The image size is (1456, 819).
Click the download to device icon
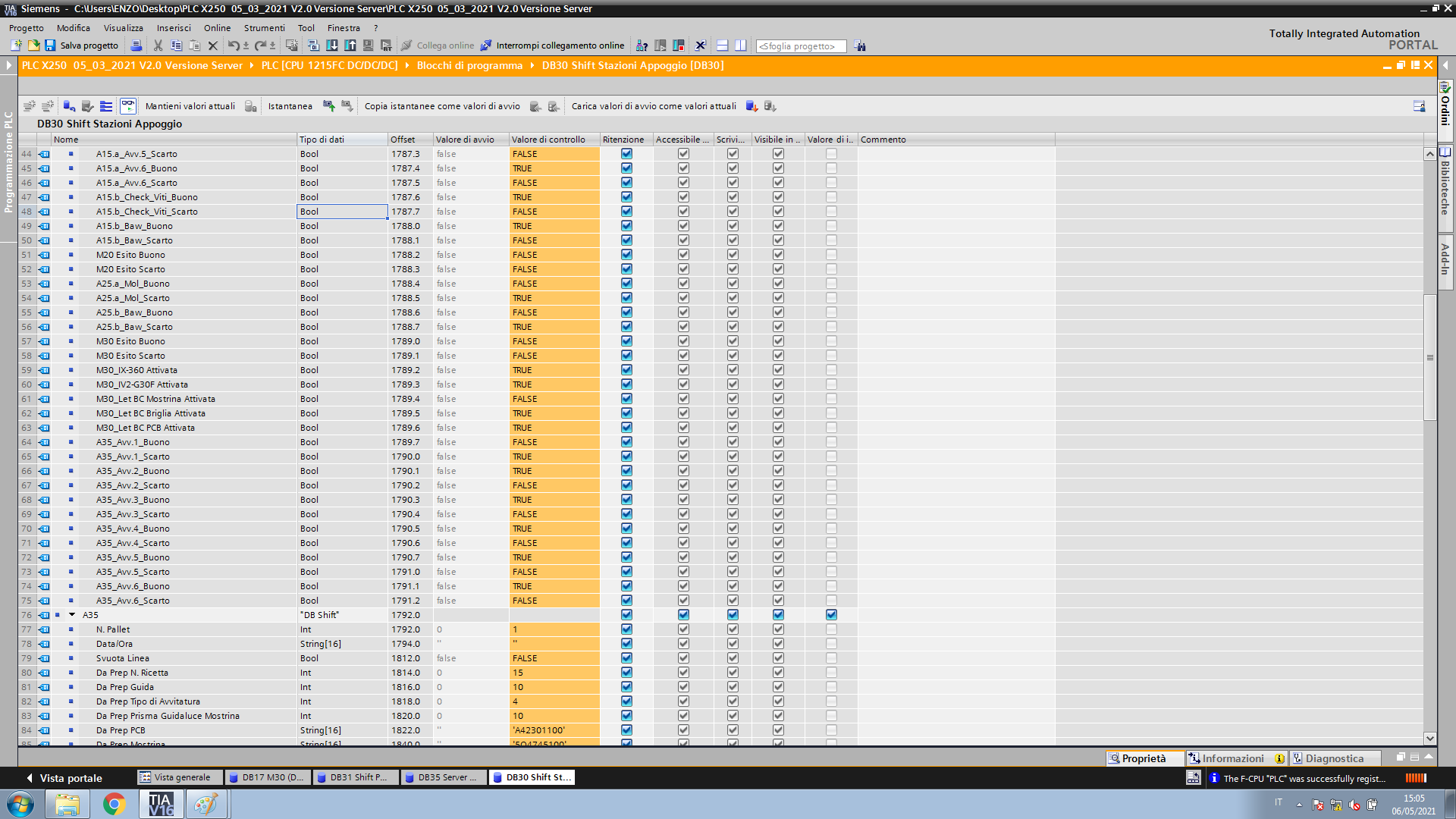pyautogui.click(x=331, y=45)
